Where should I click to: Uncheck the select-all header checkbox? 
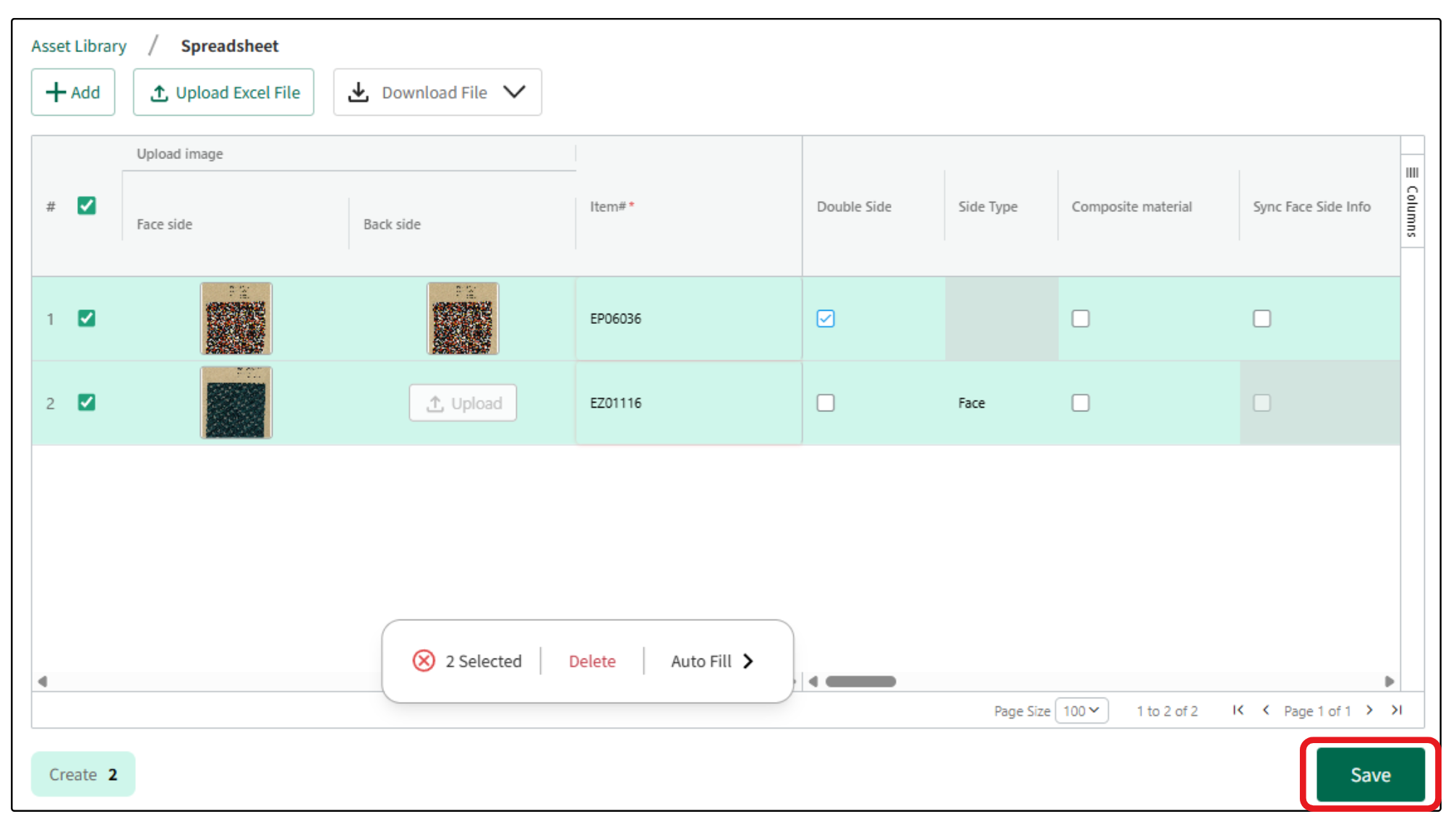pyautogui.click(x=87, y=206)
